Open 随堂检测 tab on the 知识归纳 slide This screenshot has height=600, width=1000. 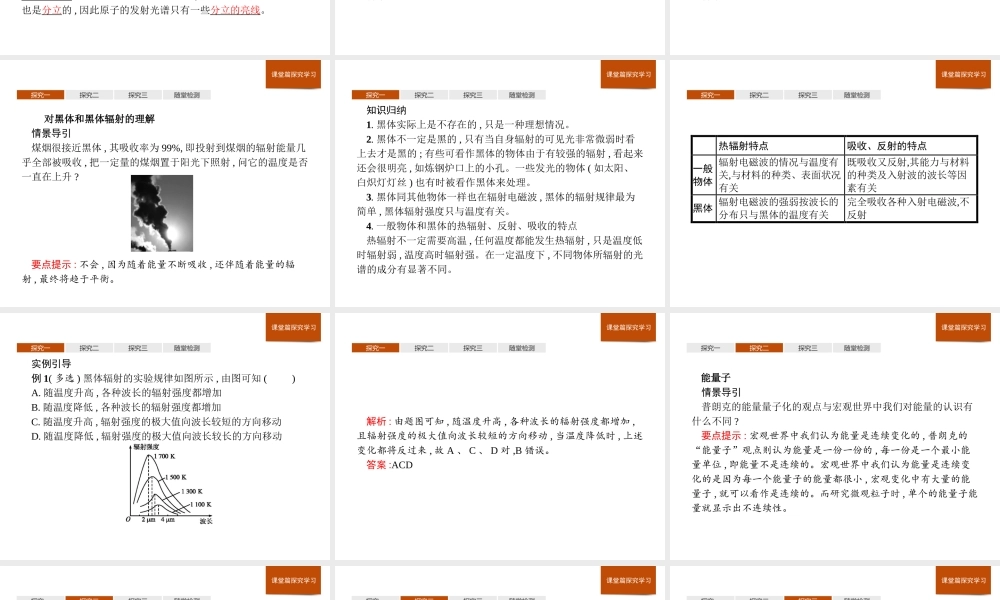pos(521,95)
